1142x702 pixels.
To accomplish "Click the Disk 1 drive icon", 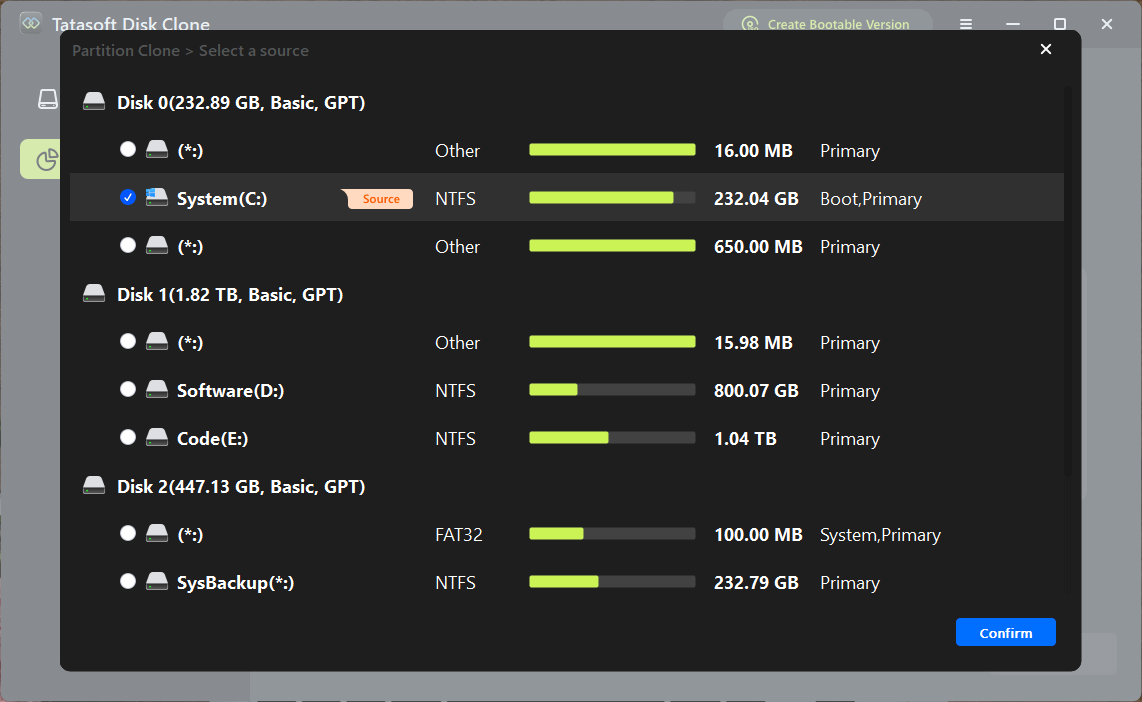I will tap(94, 293).
